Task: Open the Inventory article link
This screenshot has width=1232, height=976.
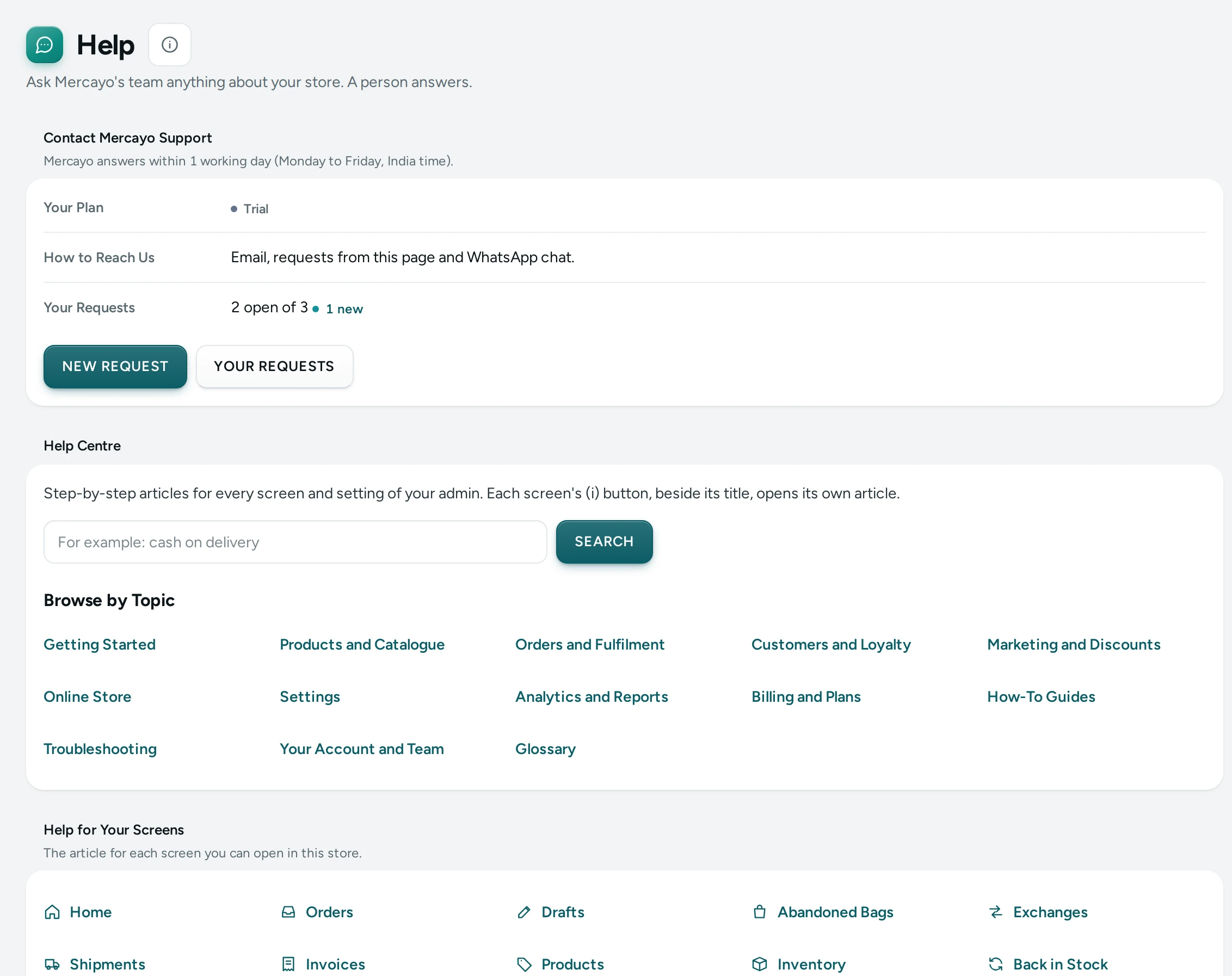Action: pyautogui.click(x=811, y=965)
